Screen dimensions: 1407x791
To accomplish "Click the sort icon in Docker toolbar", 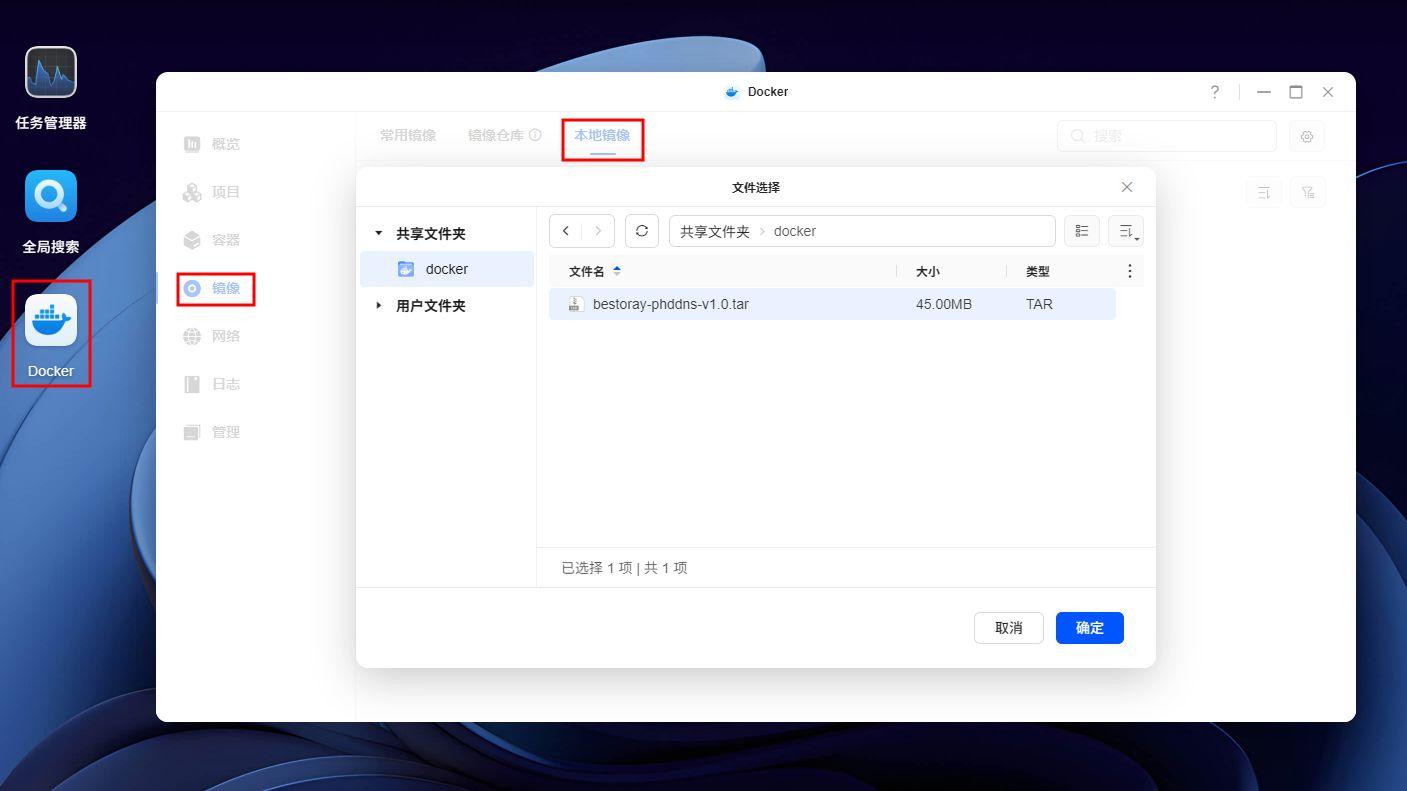I will click(1264, 192).
